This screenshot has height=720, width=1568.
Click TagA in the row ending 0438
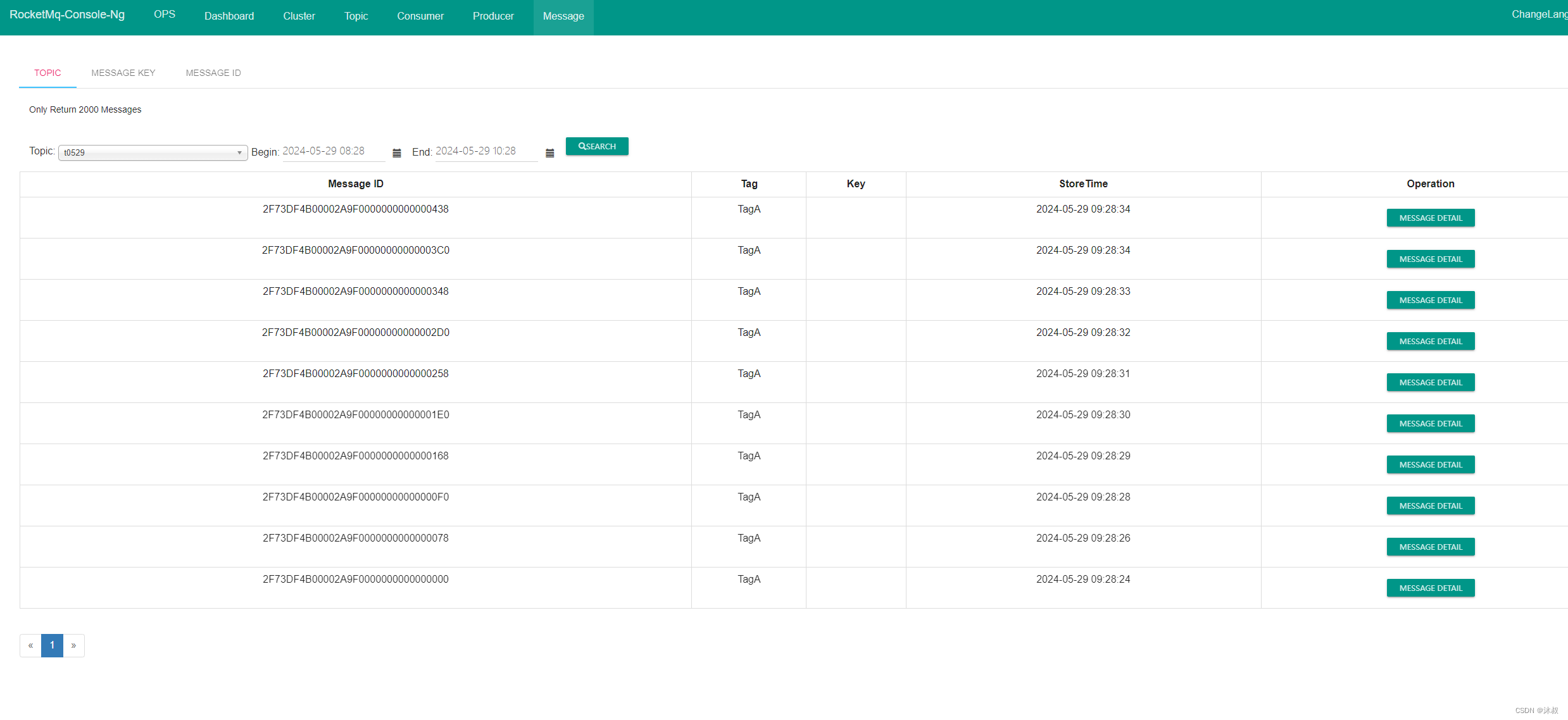tap(749, 209)
